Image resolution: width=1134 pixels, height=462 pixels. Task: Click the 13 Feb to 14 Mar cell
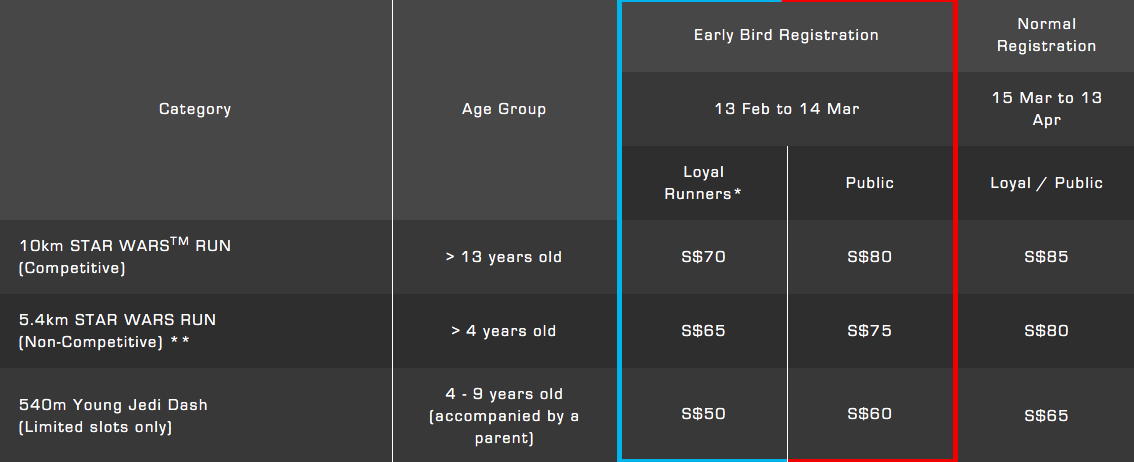pos(787,109)
